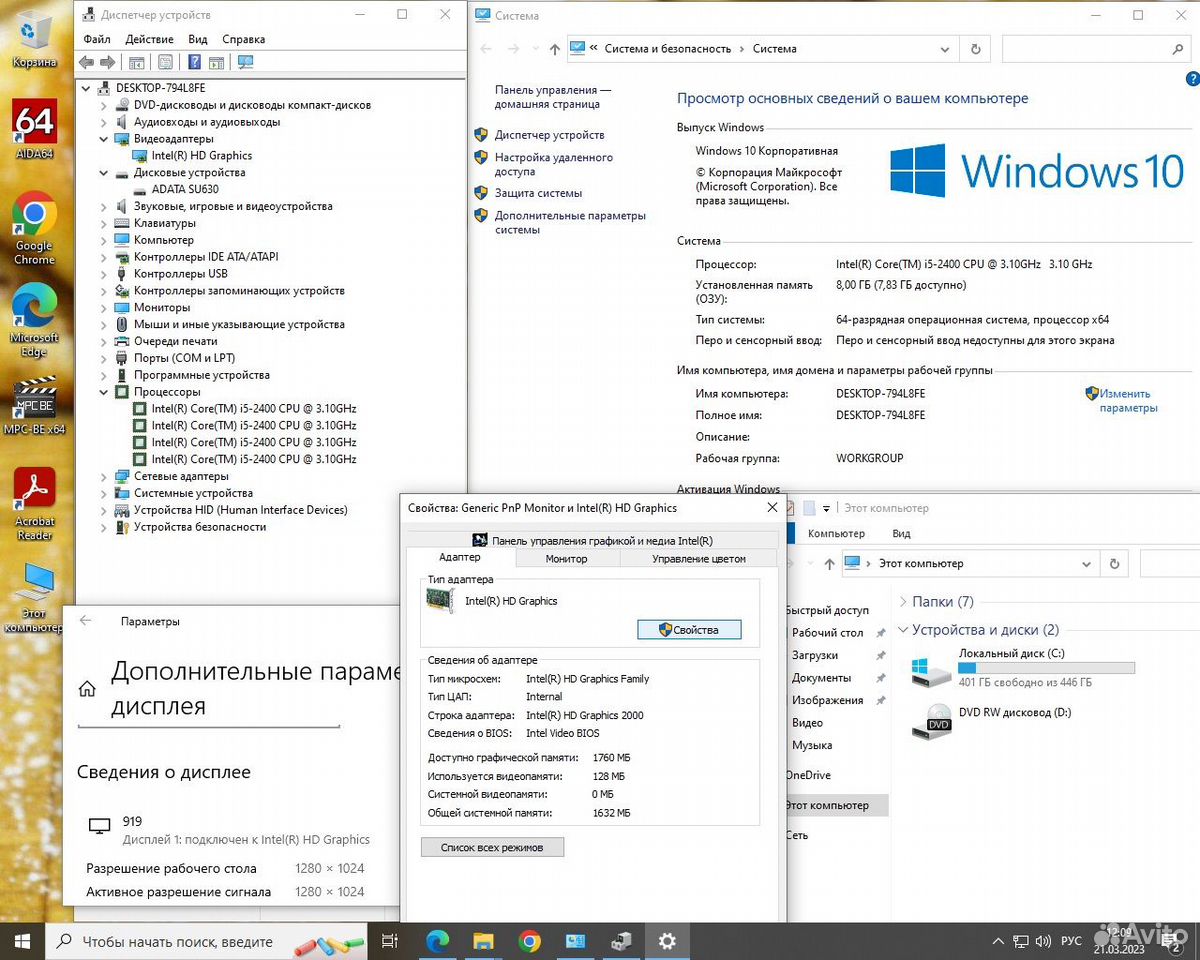
Task: Click back arrow in Параметры window
Action: tap(85, 621)
